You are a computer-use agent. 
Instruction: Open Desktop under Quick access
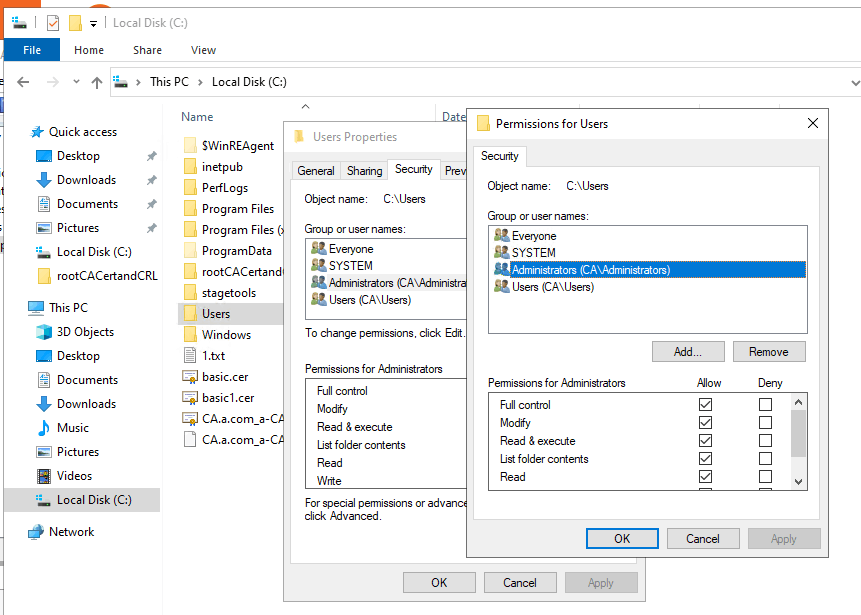coord(78,156)
